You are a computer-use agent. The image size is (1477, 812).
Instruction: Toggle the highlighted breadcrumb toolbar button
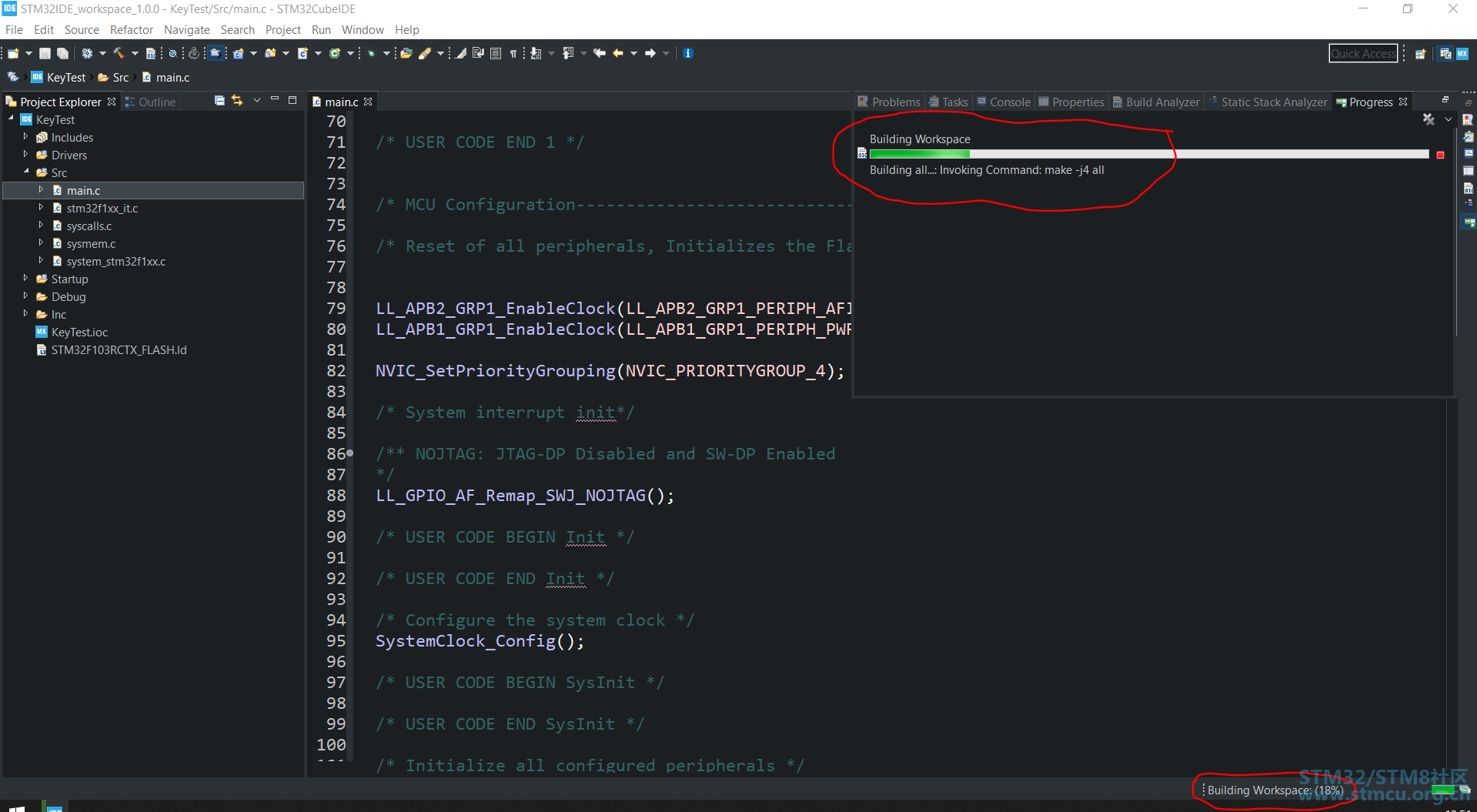click(x=216, y=53)
